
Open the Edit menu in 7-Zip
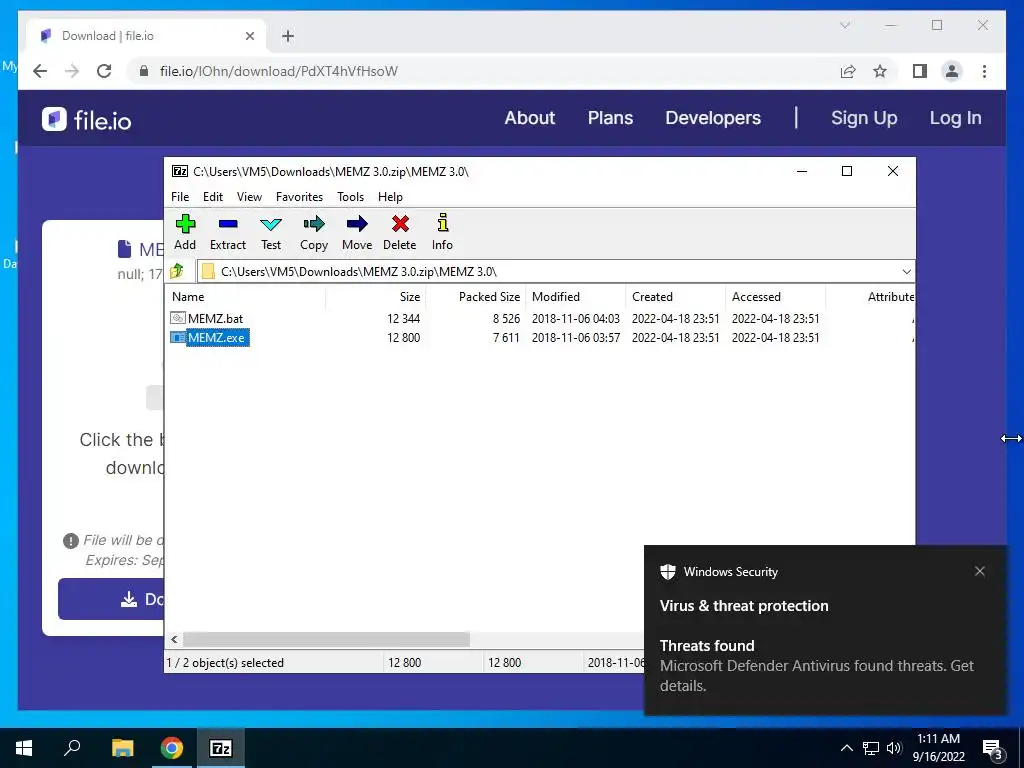click(x=213, y=197)
